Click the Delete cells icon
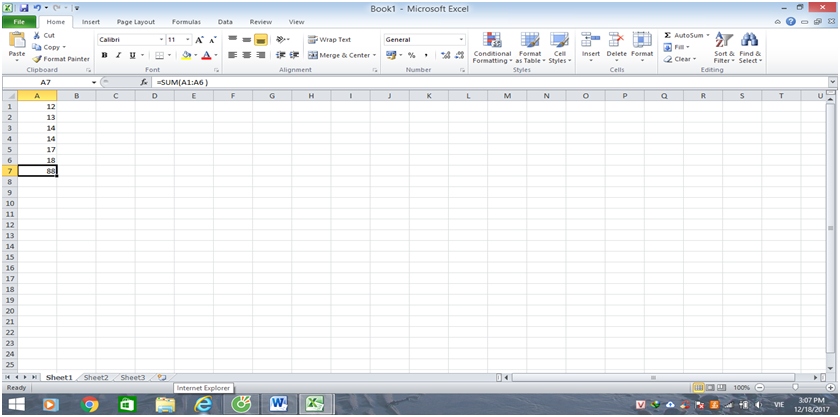This screenshot has height=417, width=840. (616, 46)
